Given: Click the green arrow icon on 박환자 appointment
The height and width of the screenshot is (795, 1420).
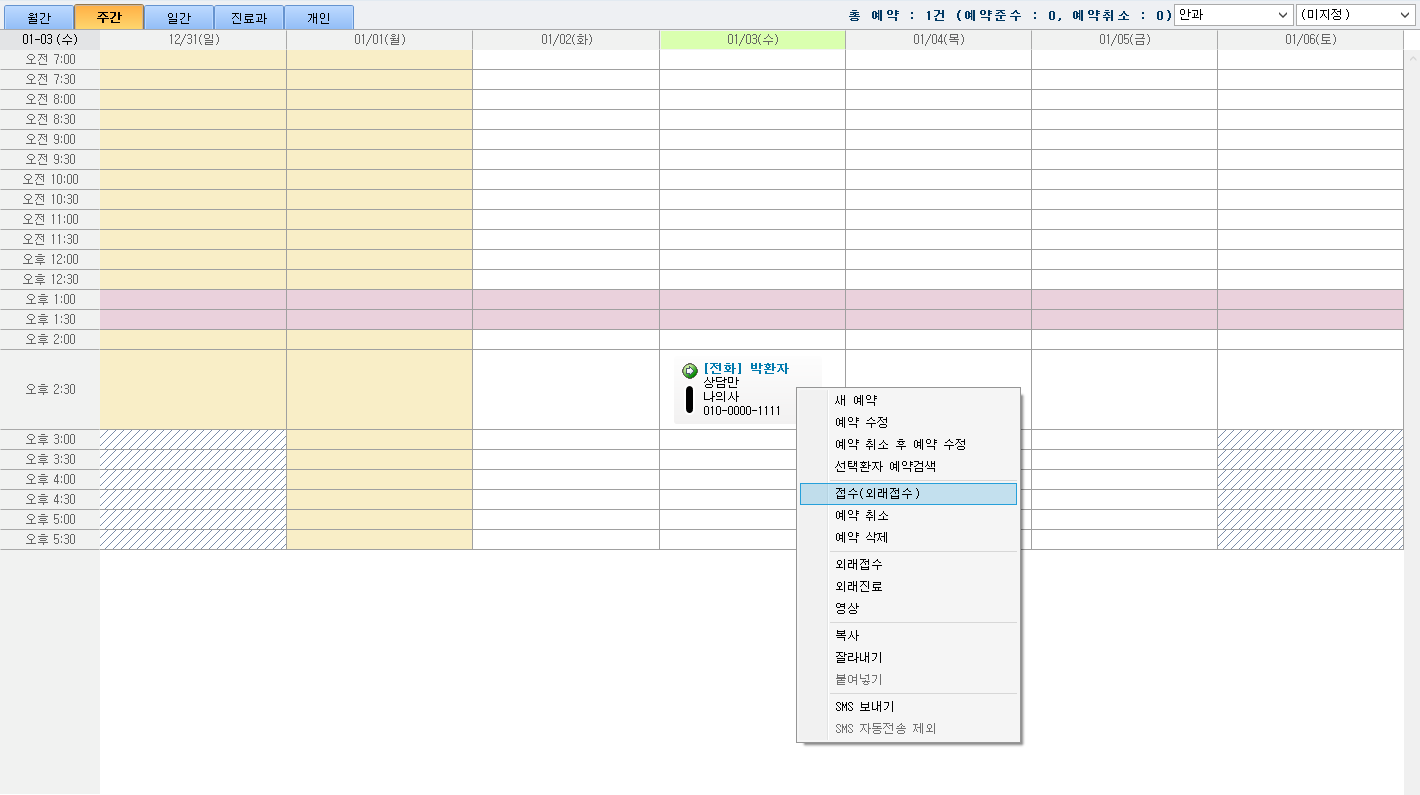Looking at the screenshot, I should 689,370.
